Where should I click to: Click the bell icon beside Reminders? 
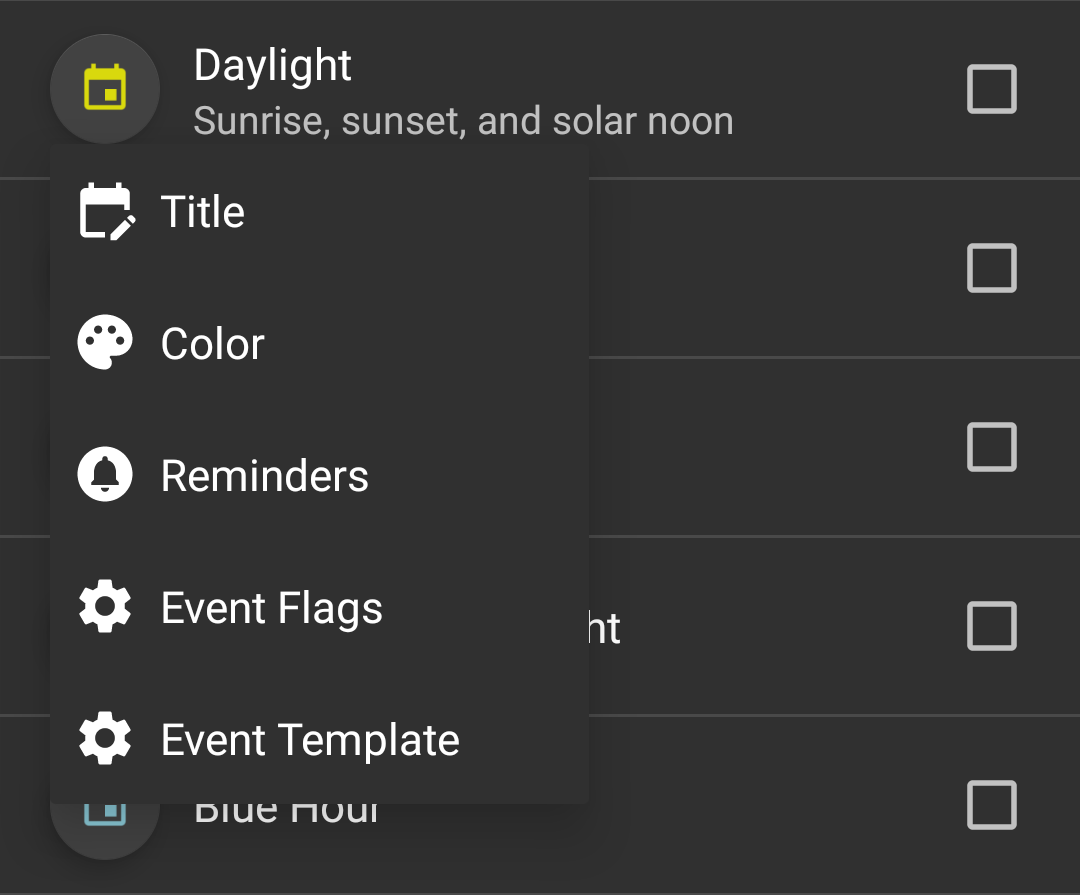point(105,475)
